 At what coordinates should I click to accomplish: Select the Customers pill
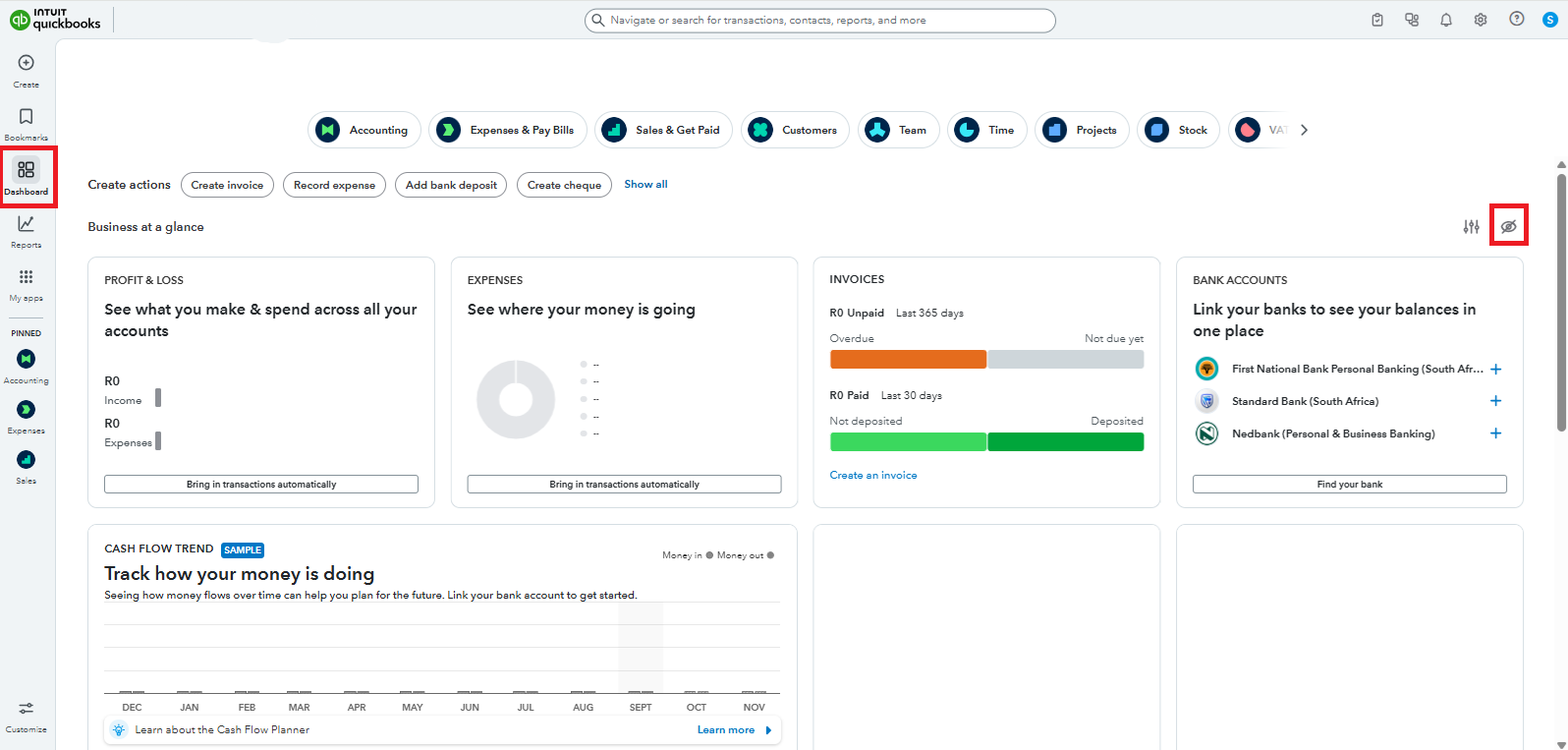coord(795,130)
